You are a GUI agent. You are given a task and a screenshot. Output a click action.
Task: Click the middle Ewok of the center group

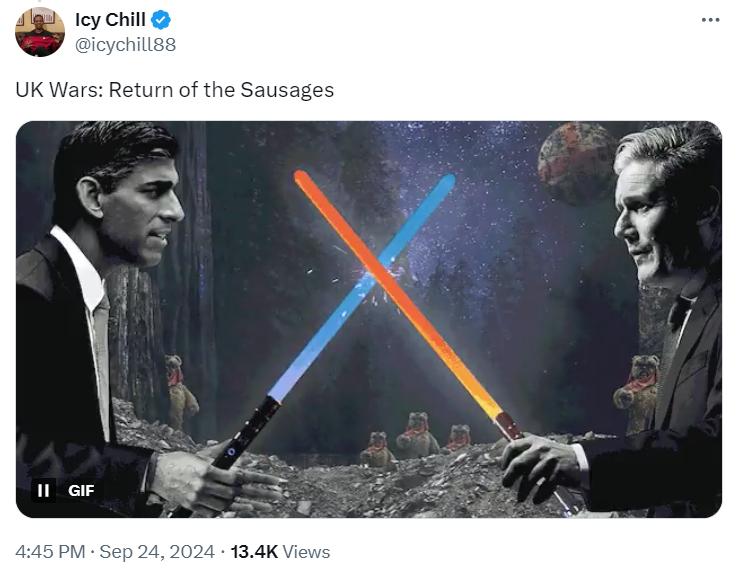pyautogui.click(x=417, y=434)
